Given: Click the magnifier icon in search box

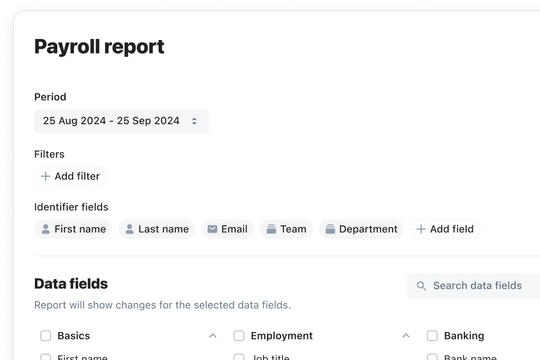Looking at the screenshot, I should click(x=421, y=286).
